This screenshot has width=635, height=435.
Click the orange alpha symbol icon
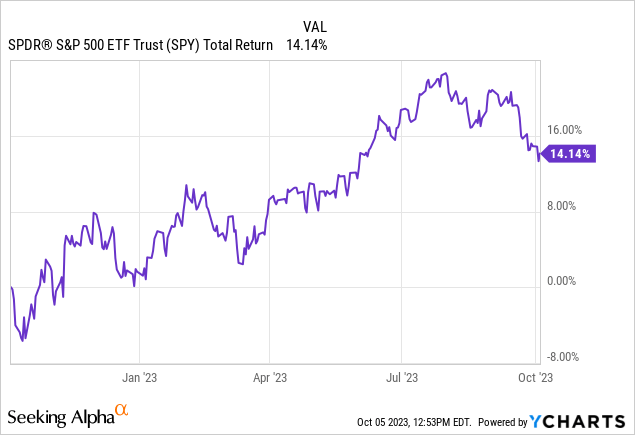tap(121, 409)
